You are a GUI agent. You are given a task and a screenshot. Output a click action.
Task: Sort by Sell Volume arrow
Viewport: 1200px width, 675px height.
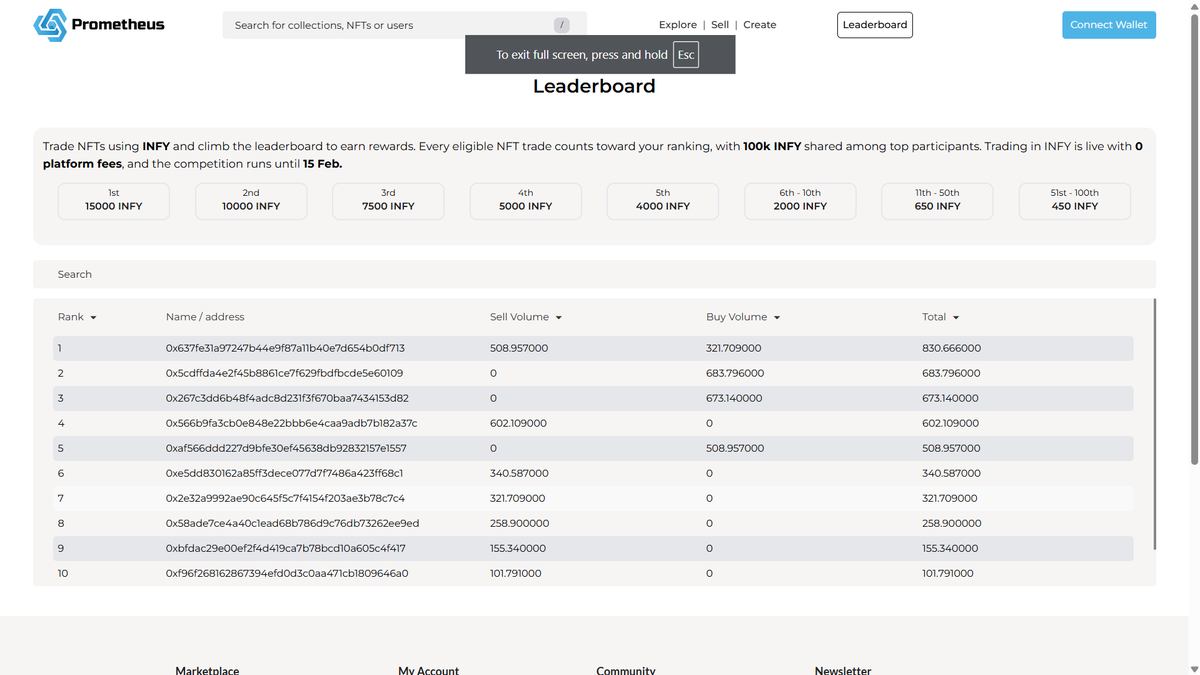[559, 318]
